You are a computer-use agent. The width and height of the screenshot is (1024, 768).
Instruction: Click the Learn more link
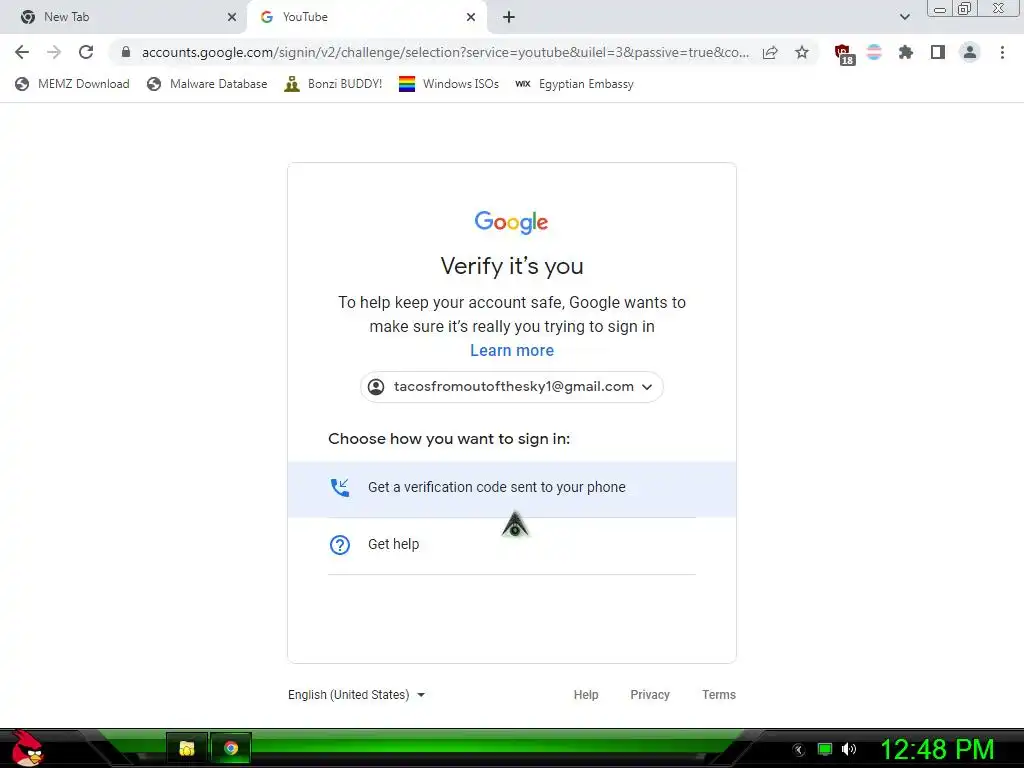tap(512, 351)
